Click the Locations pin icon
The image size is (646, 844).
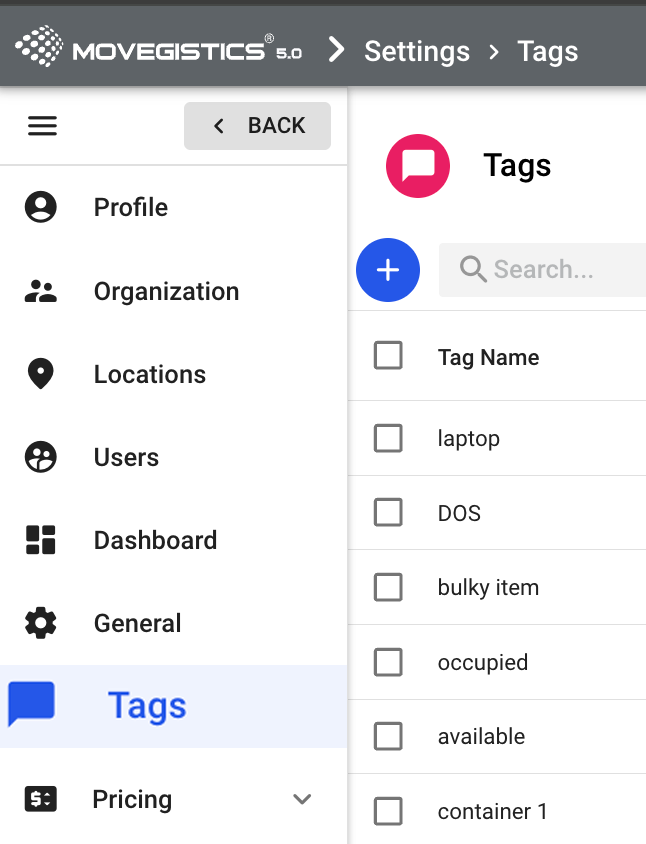[x=41, y=374]
